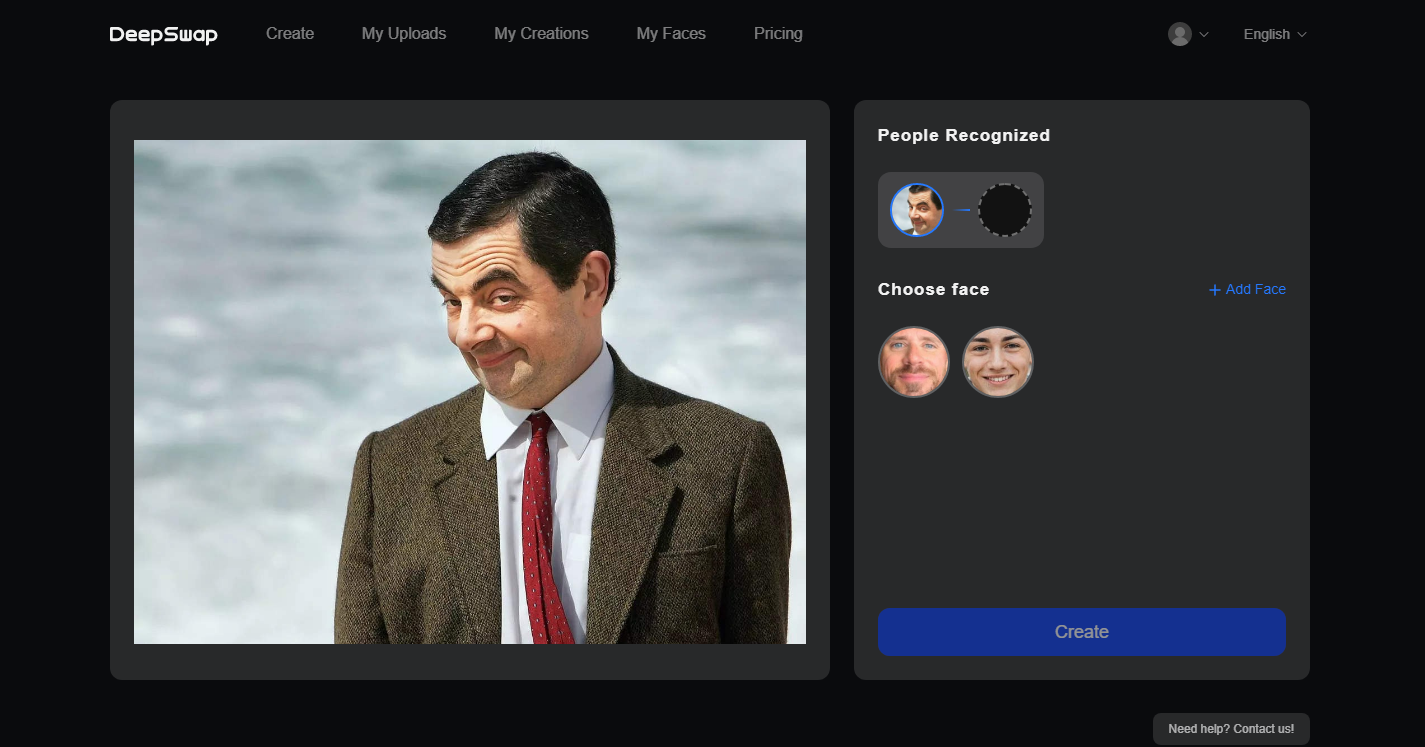Open the English language dropdown
1425x747 pixels.
click(1275, 34)
